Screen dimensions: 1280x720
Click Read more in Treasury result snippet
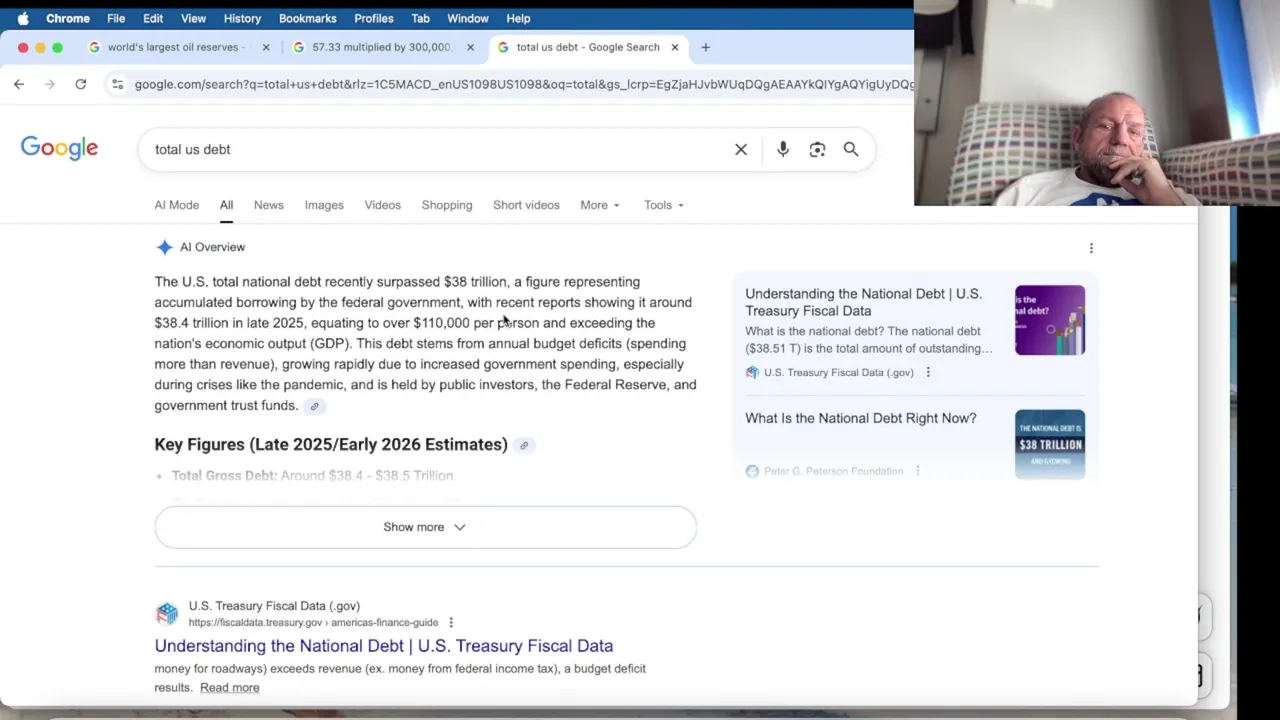pyautogui.click(x=229, y=687)
